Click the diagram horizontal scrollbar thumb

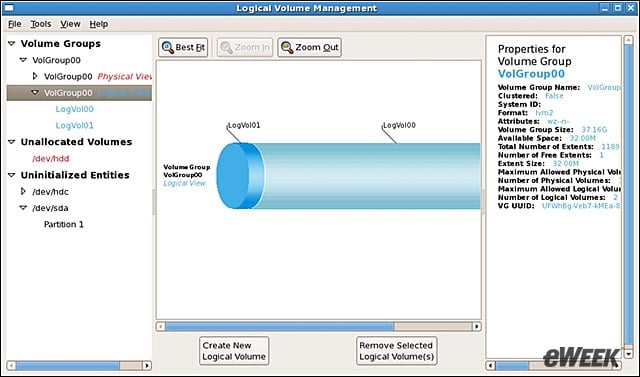[280, 326]
